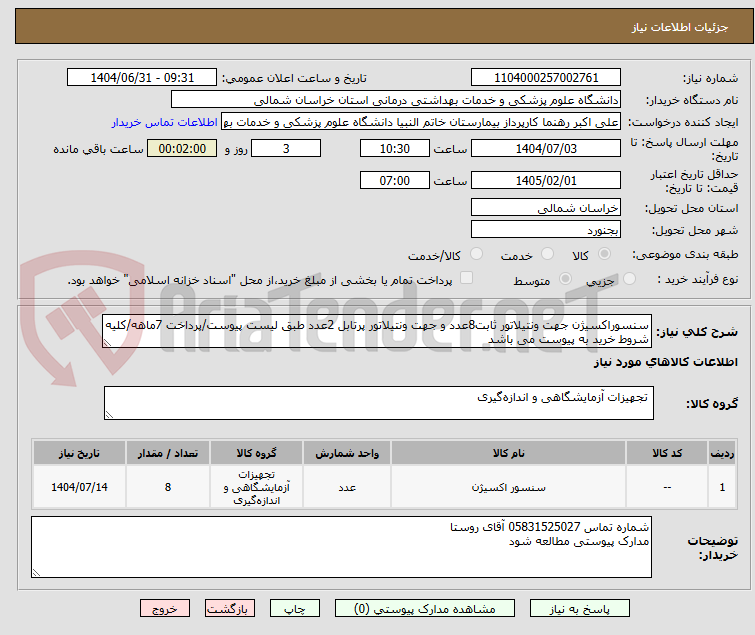Click the اطلاعات کالاهای مورد نیاز heading

(665, 362)
